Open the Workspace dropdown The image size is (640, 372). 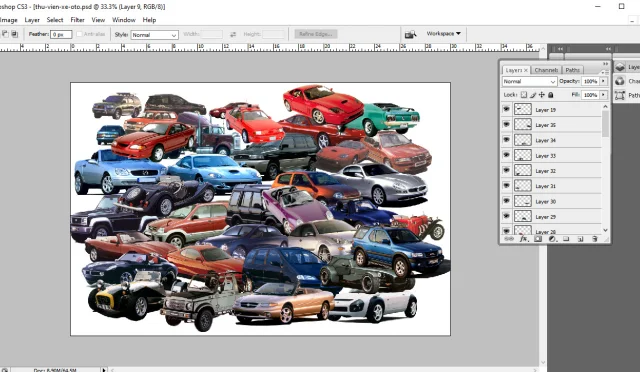tap(443, 33)
